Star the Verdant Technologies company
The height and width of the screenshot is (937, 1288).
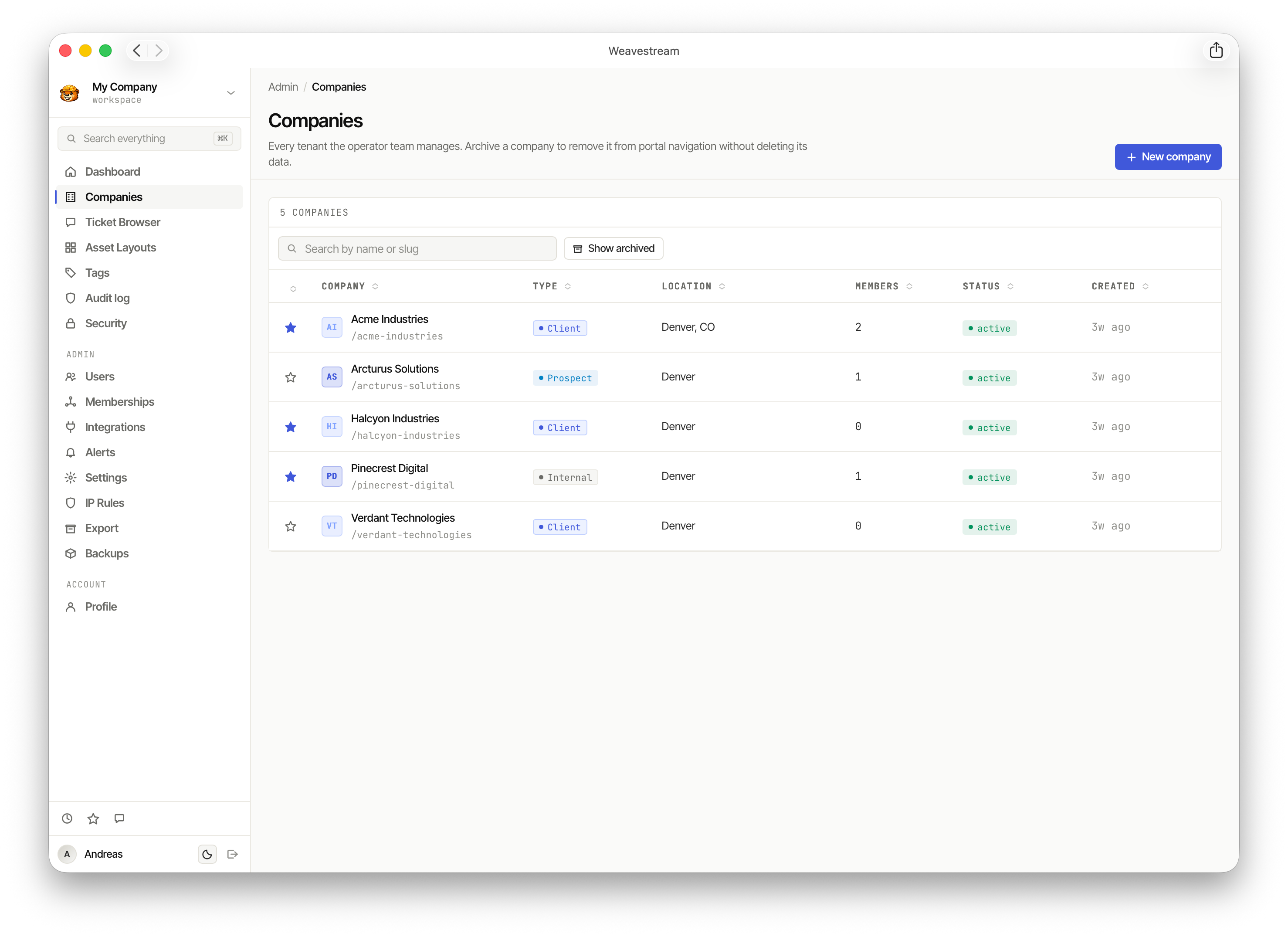[290, 526]
